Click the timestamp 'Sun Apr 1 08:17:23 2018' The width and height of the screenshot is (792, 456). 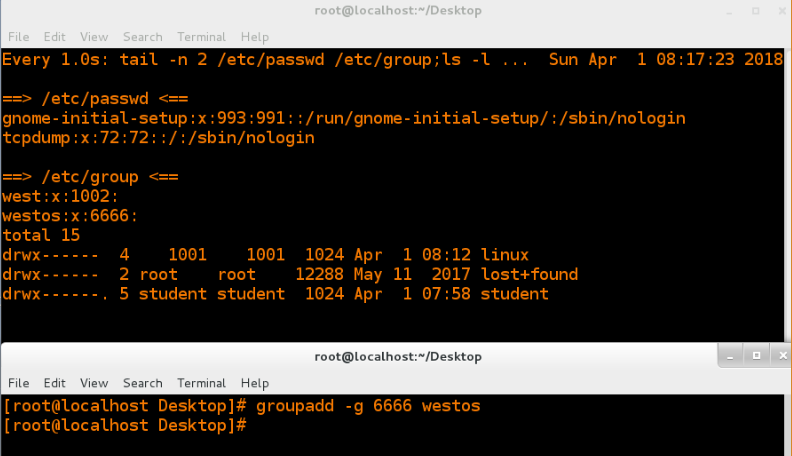(x=666, y=60)
